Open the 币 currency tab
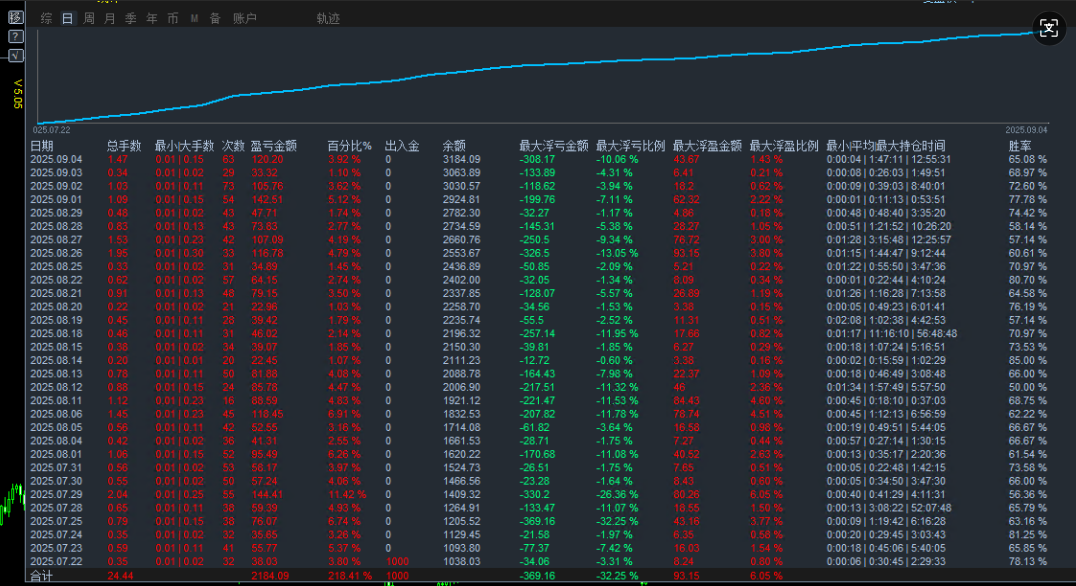 [173, 18]
